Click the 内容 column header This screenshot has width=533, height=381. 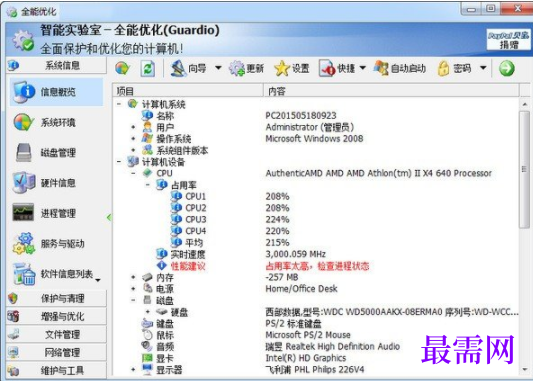coord(391,91)
